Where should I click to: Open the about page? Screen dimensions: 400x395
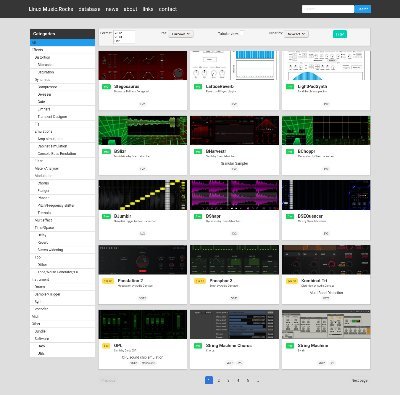130,9
